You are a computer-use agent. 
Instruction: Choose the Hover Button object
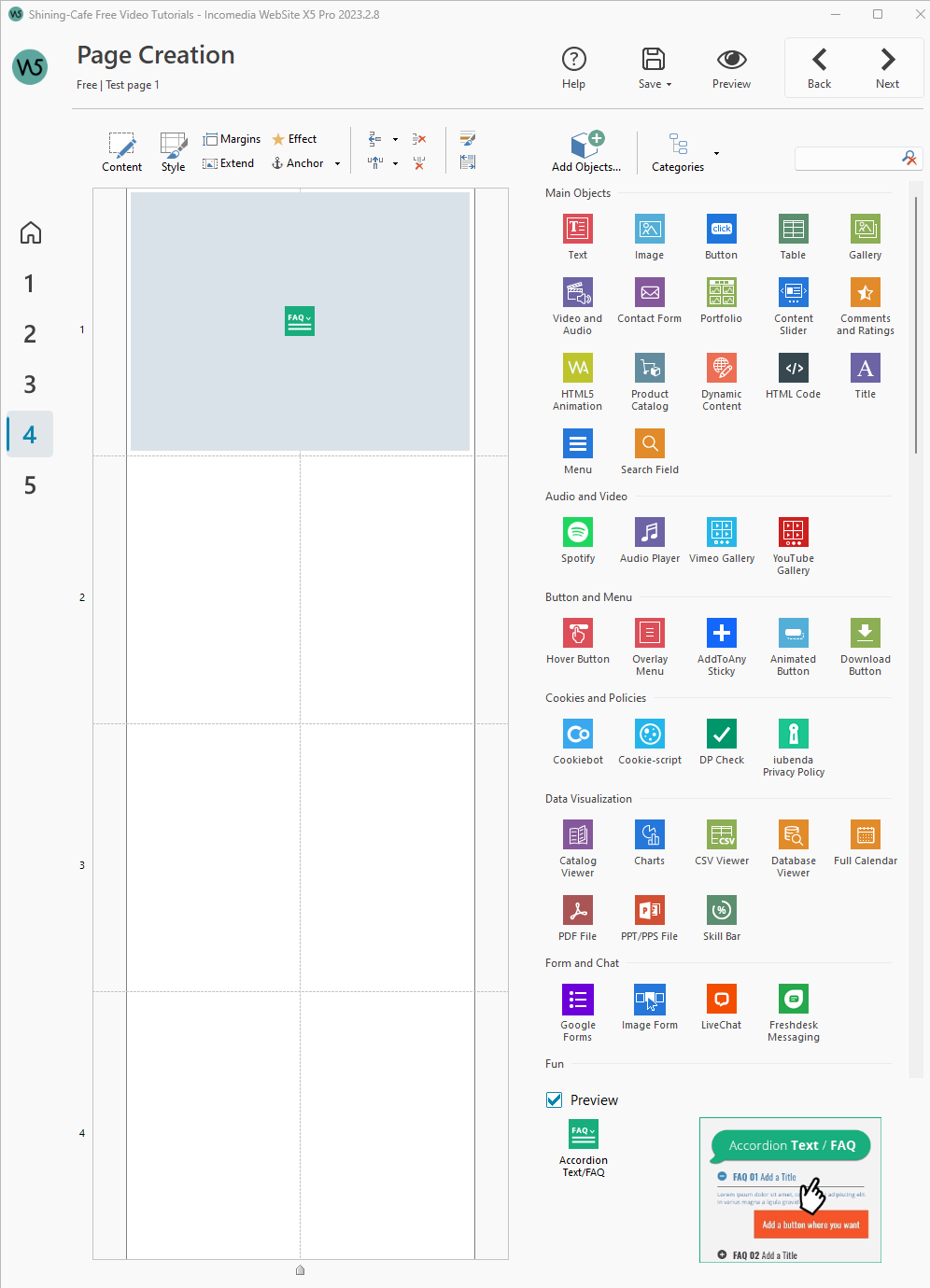(577, 633)
